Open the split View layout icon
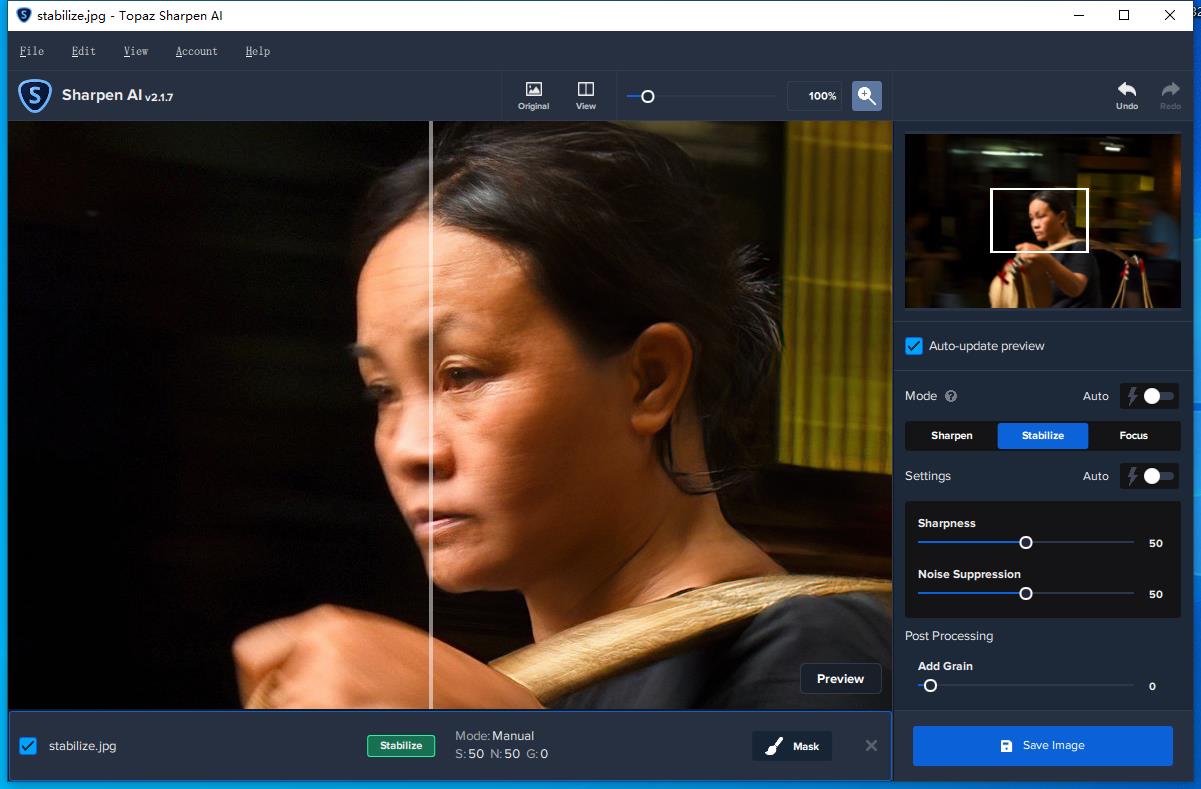 (x=586, y=95)
